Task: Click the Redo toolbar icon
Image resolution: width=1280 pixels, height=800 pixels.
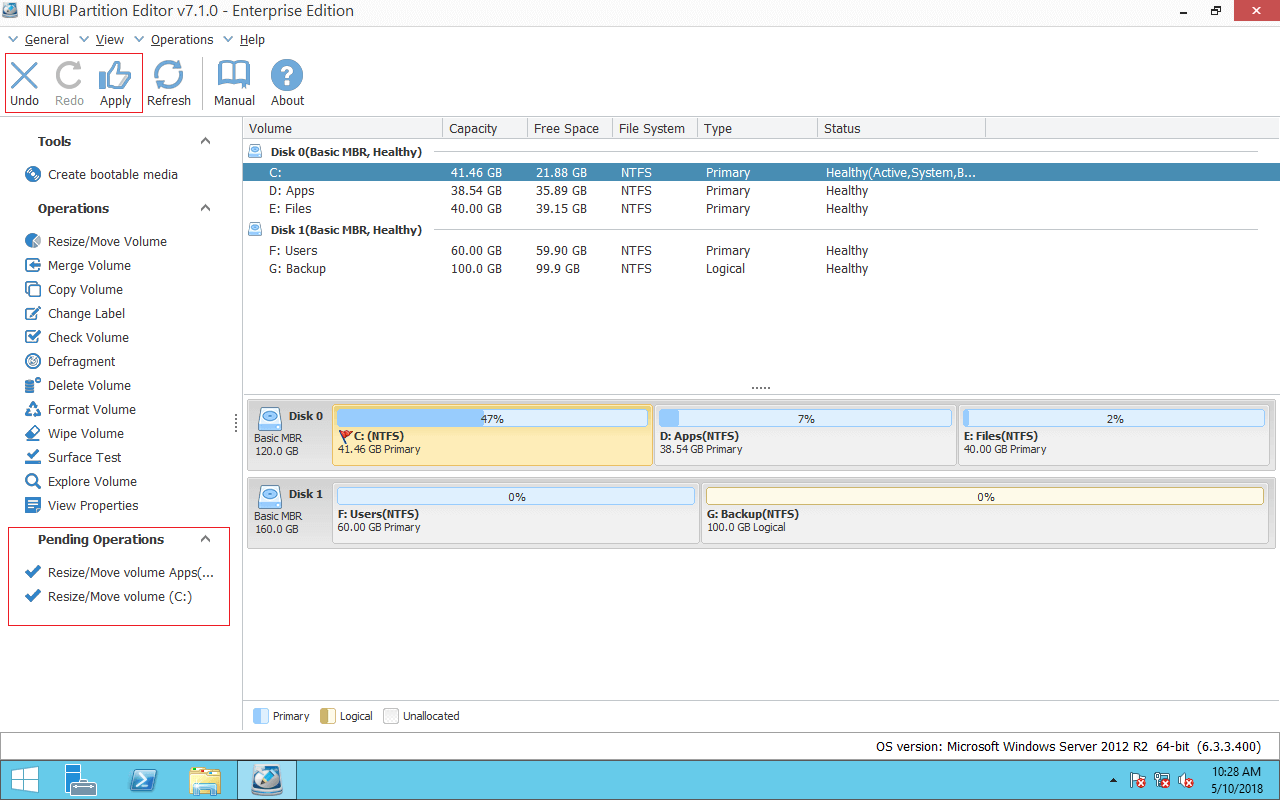Action: [x=69, y=76]
